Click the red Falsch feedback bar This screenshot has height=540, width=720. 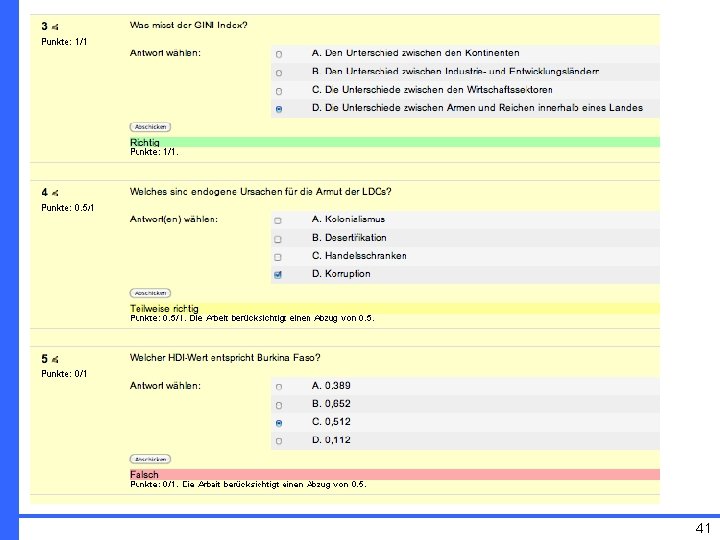395,474
